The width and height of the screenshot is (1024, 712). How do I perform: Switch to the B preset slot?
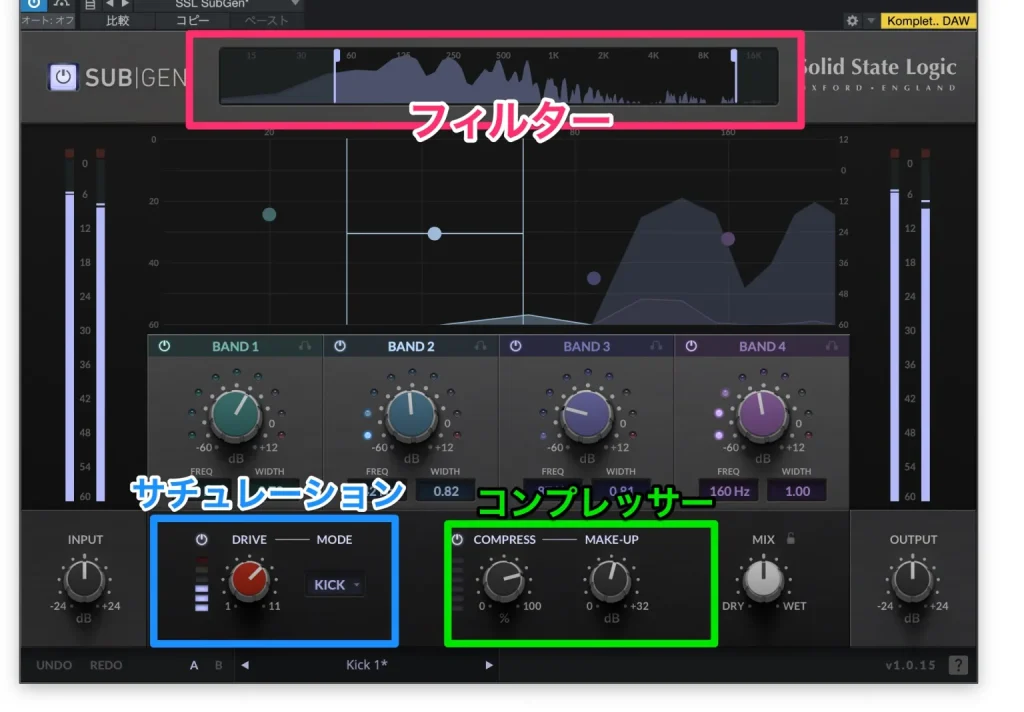[219, 665]
